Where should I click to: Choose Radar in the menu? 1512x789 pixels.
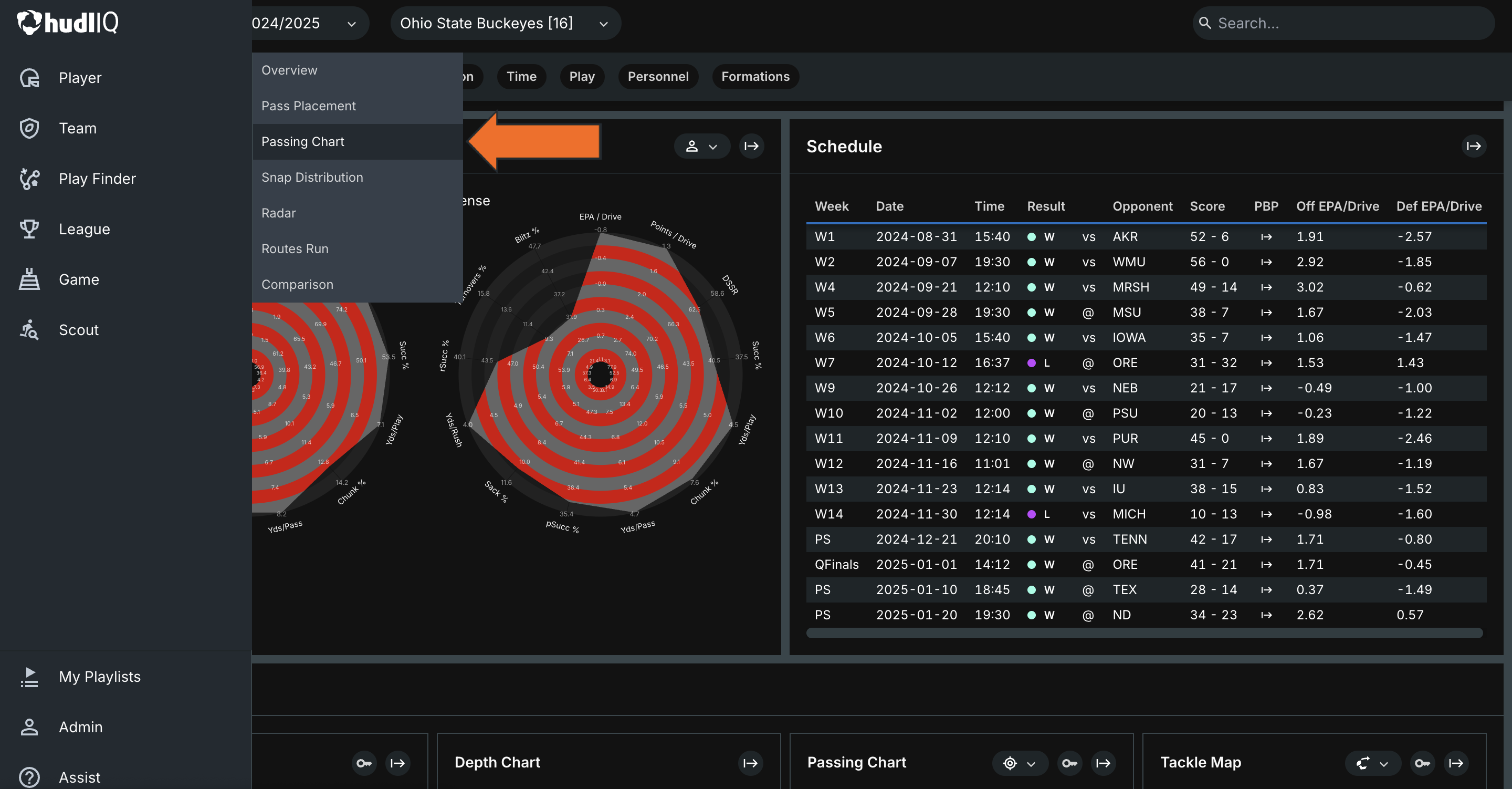[358, 213]
